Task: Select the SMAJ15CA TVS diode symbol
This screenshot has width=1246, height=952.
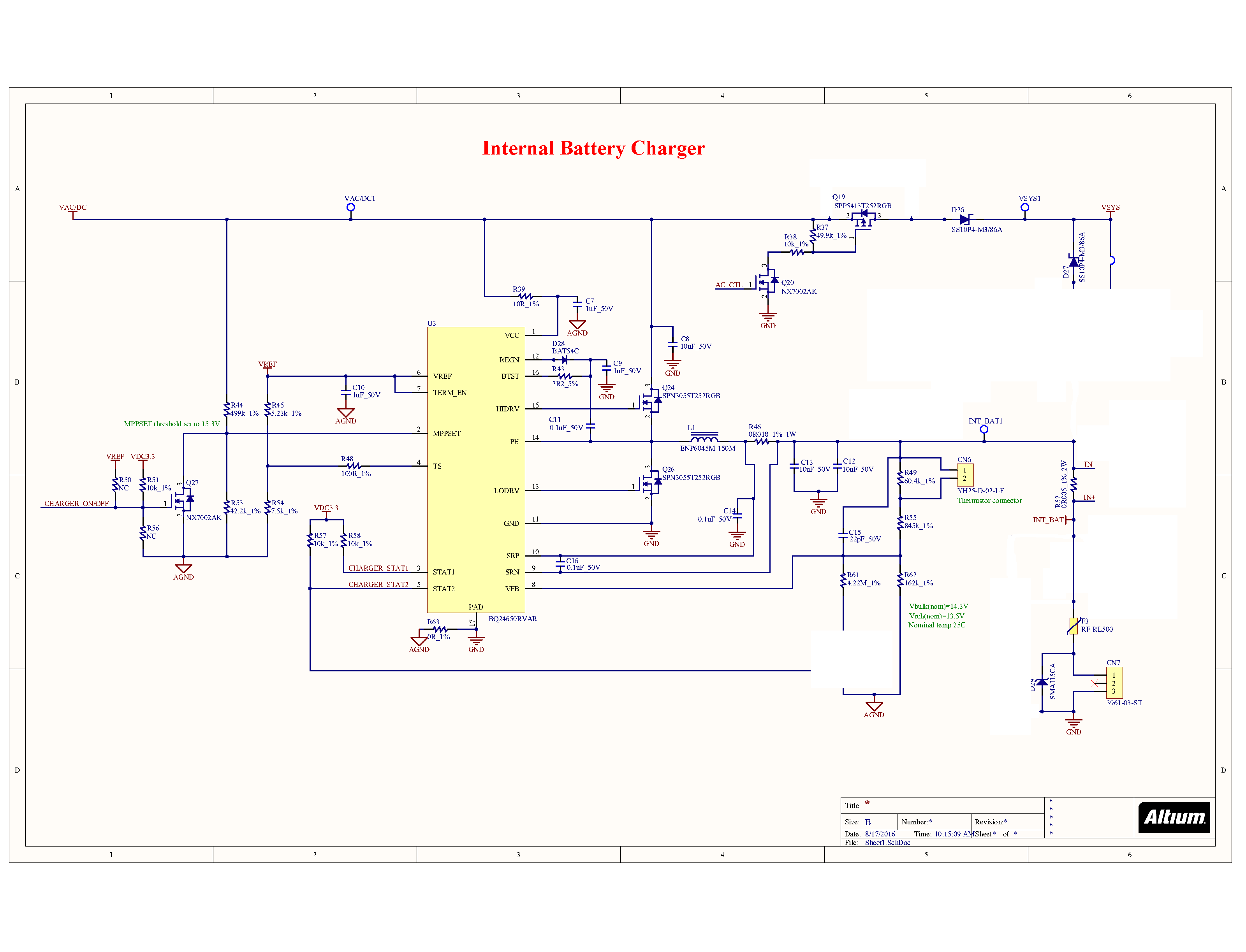Action: 1042,682
